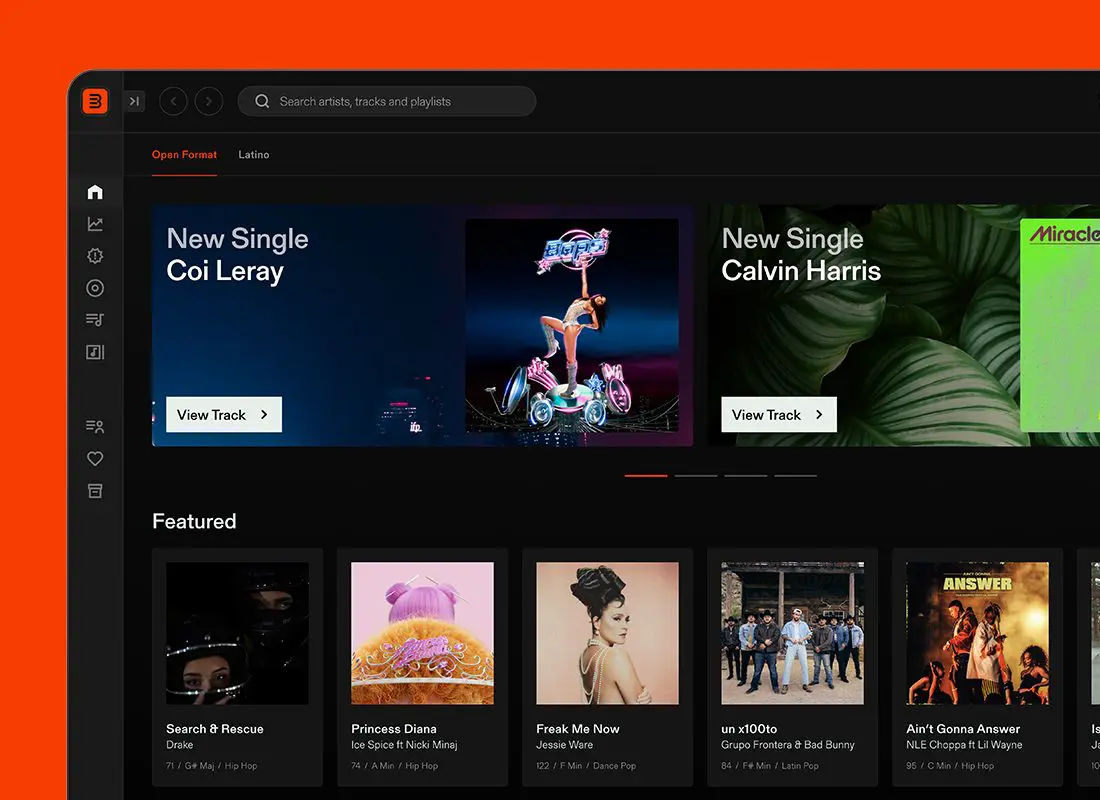The width and height of the screenshot is (1100, 800).
Task: Open the user playlists icon in sidebar
Action: [x=95, y=427]
